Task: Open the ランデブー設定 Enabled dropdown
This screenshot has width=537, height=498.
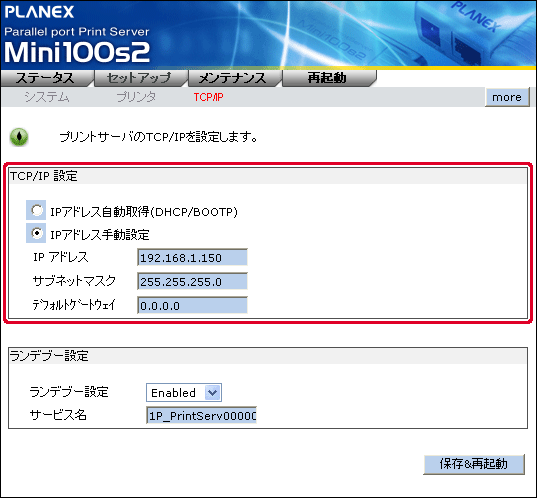Action: (x=184, y=393)
